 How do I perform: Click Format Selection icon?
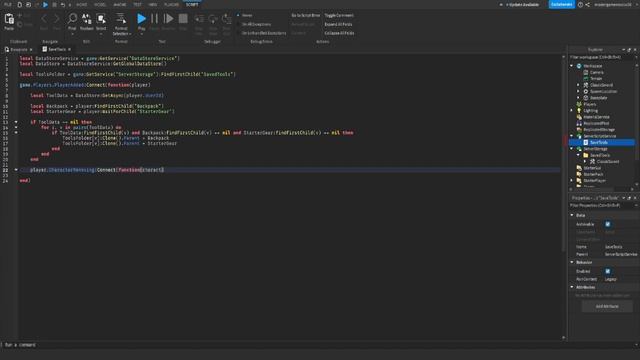point(121,19)
